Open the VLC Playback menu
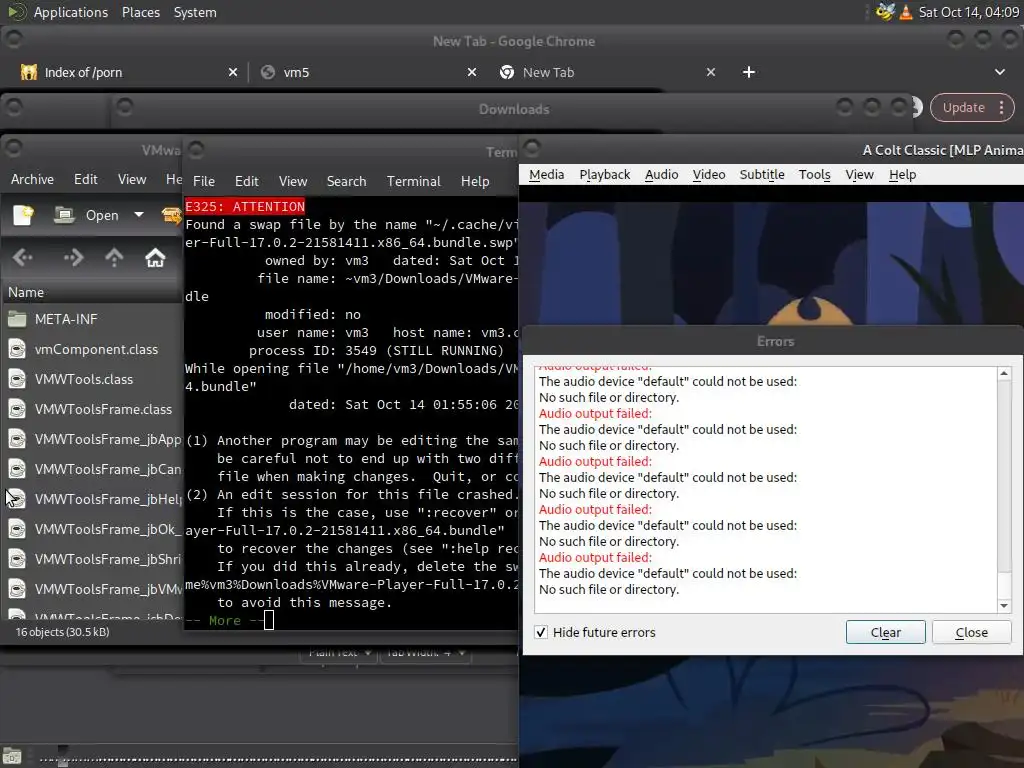 point(605,174)
